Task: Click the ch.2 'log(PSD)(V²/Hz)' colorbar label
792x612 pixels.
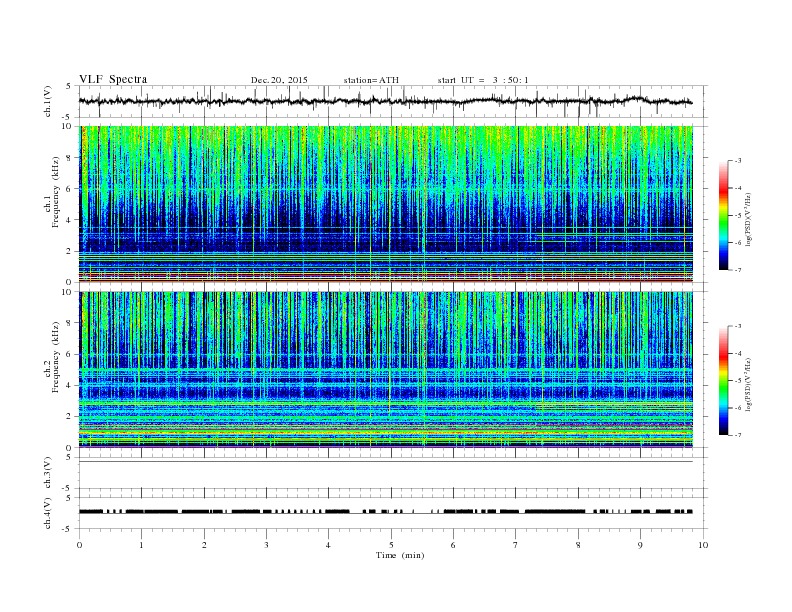Action: tap(748, 384)
